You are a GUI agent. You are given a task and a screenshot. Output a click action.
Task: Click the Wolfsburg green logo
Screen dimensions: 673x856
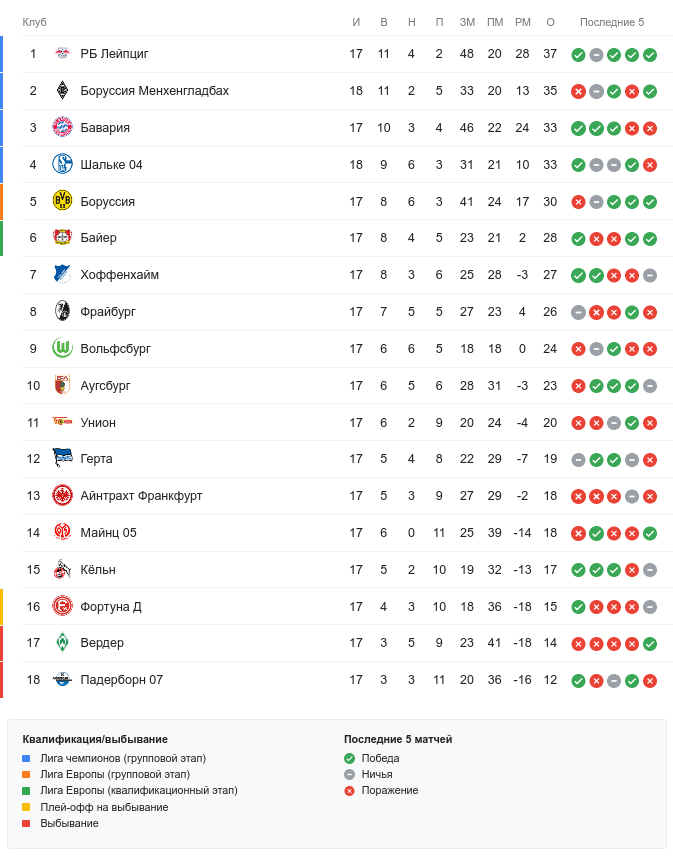pyautogui.click(x=63, y=348)
